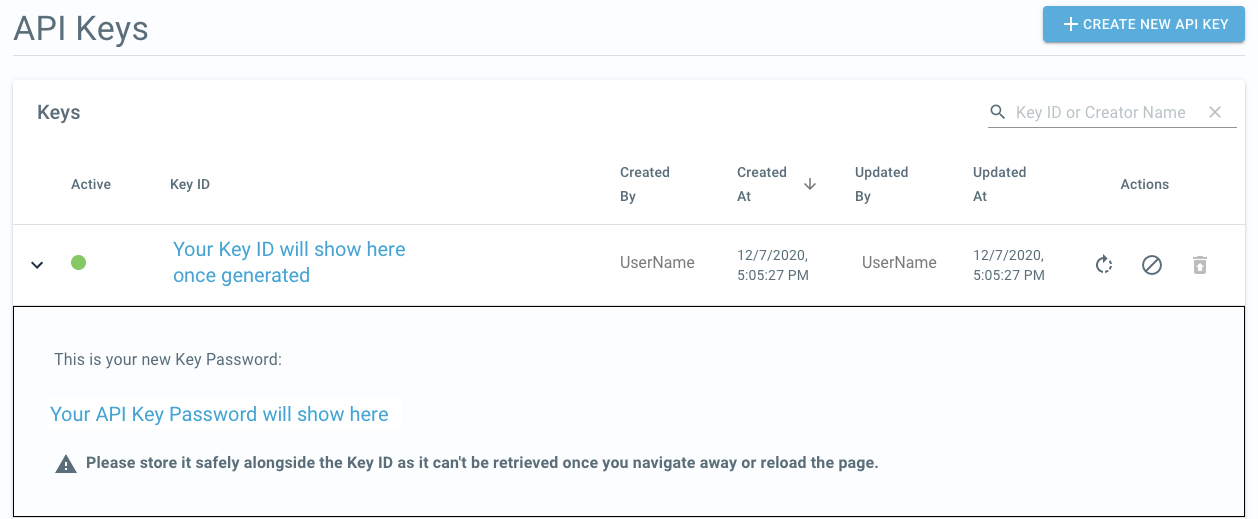Click the 'Please store it safely' warning text
The image size is (1258, 519).
[482, 463]
